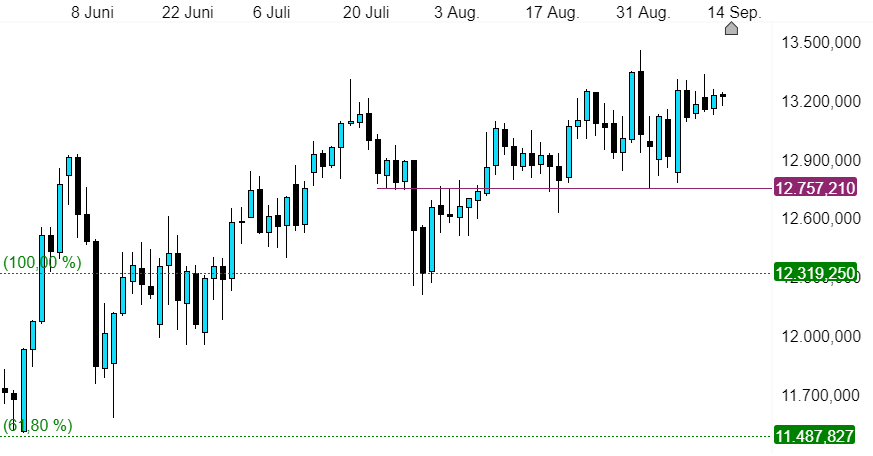Click the 12.000,000 price axis value

point(821,336)
